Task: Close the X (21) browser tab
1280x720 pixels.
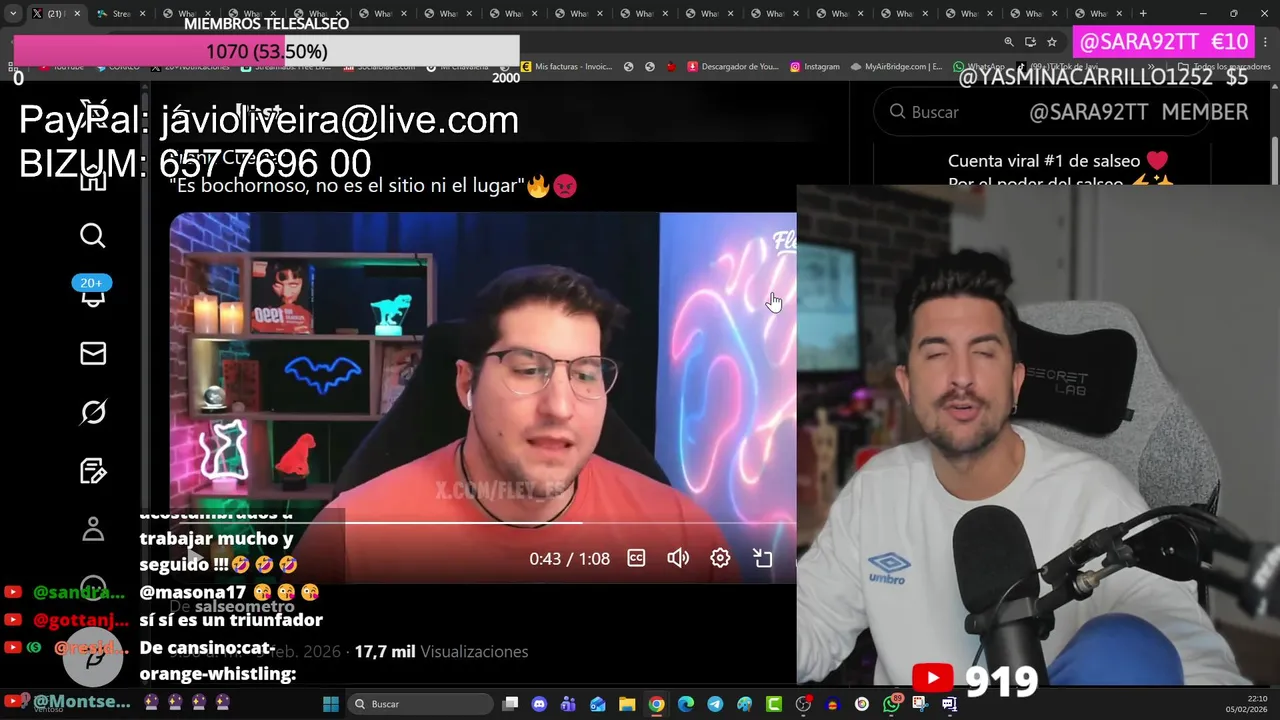Action: click(77, 14)
